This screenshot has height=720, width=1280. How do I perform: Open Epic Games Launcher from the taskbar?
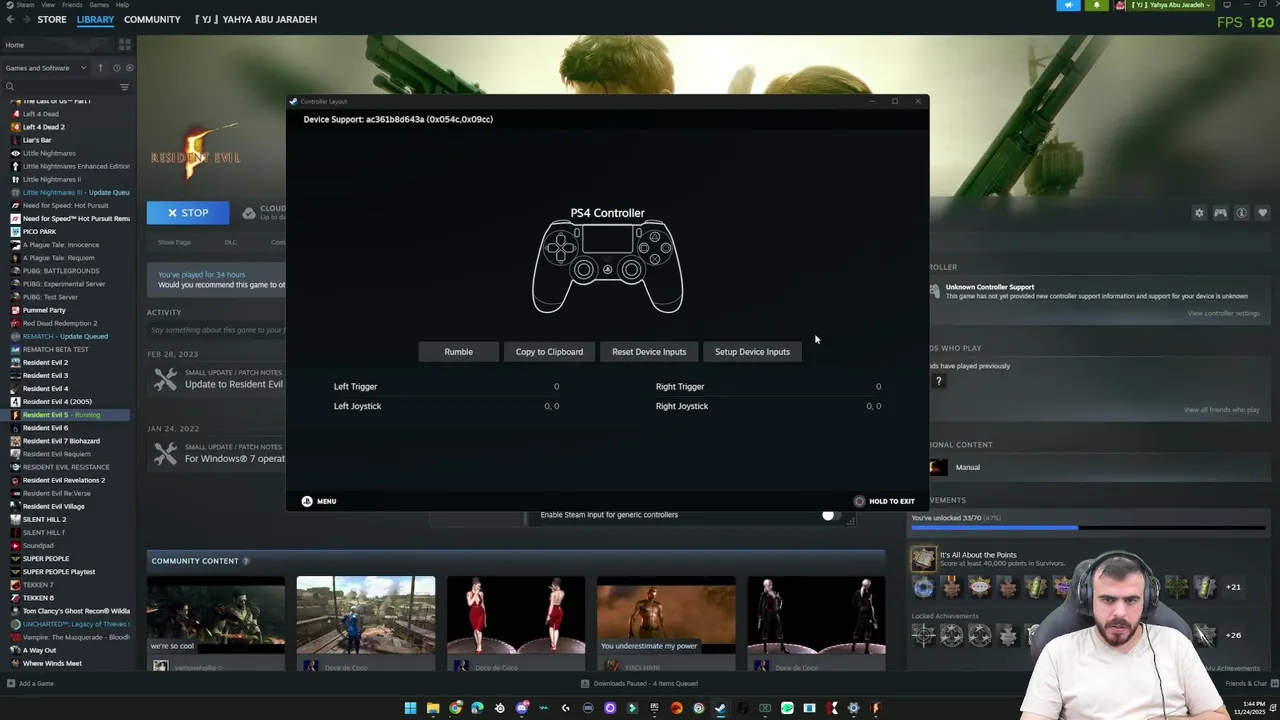[x=654, y=708]
